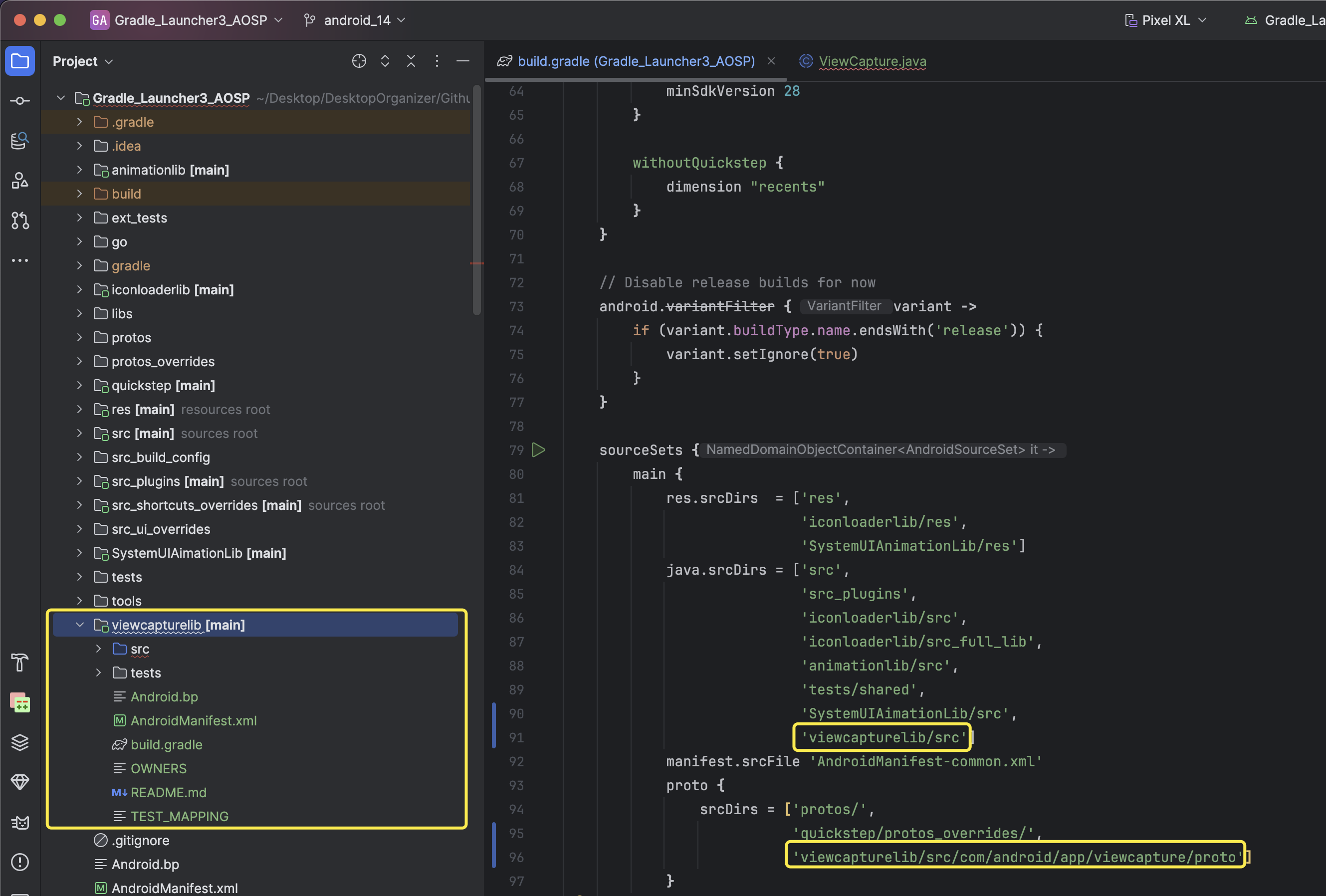This screenshot has height=896, width=1326.
Task: Click Collapse All icon in Project panel
Action: click(411, 61)
